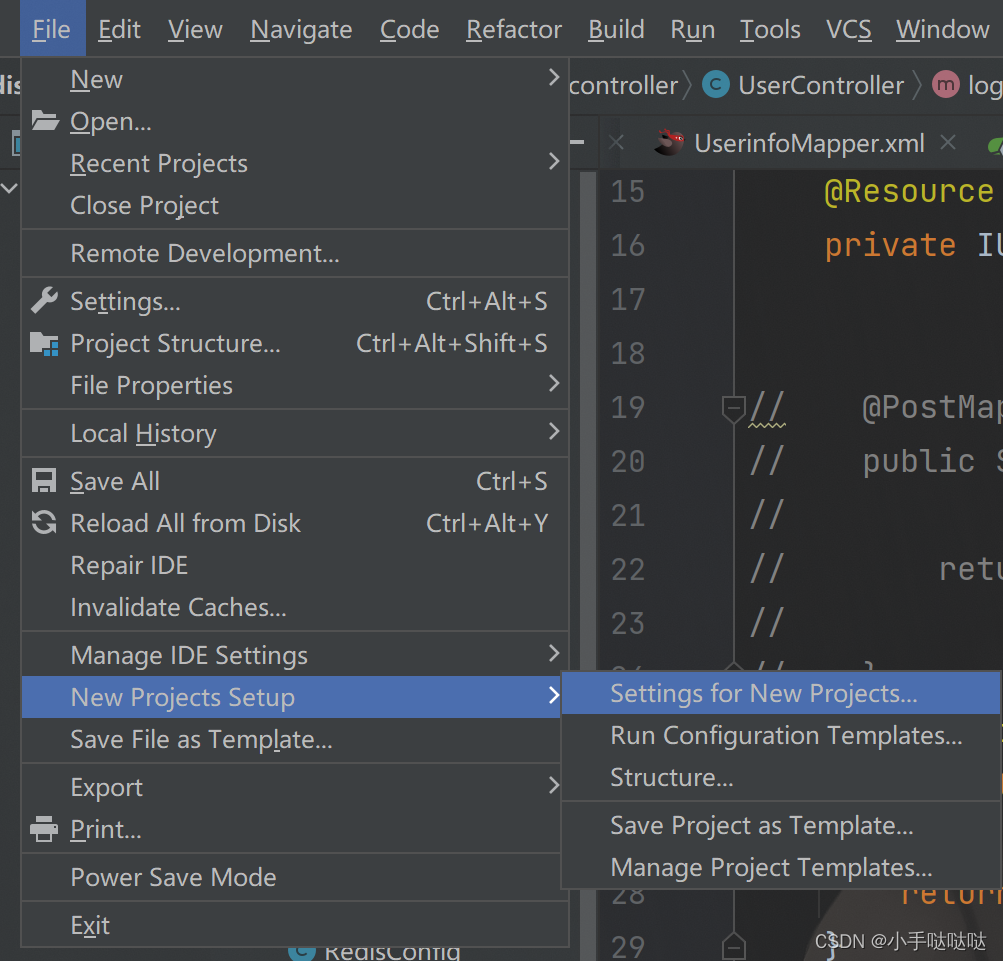
Task: Click the Print printer icon
Action: 44,829
